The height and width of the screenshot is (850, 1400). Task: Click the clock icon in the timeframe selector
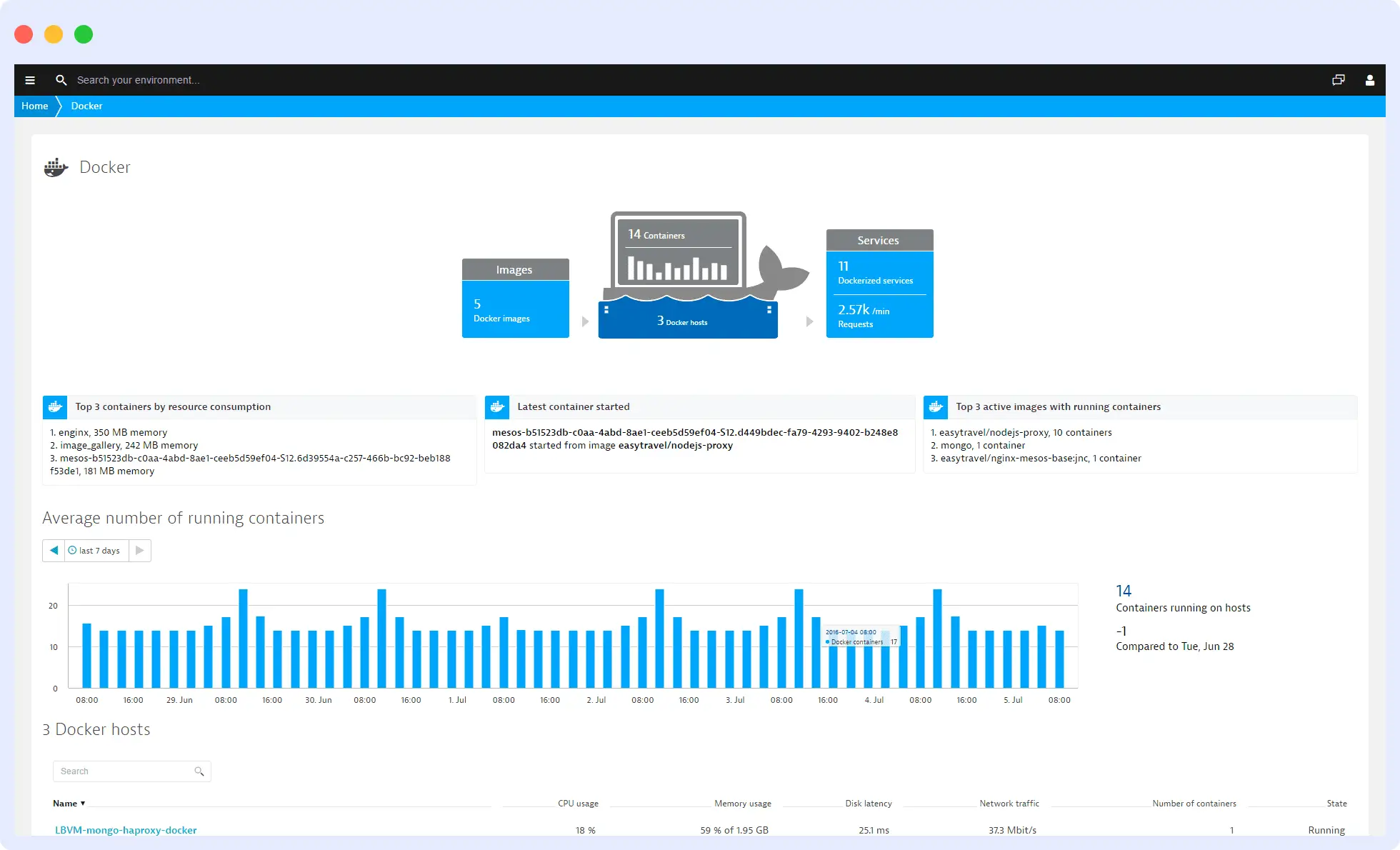(x=71, y=550)
